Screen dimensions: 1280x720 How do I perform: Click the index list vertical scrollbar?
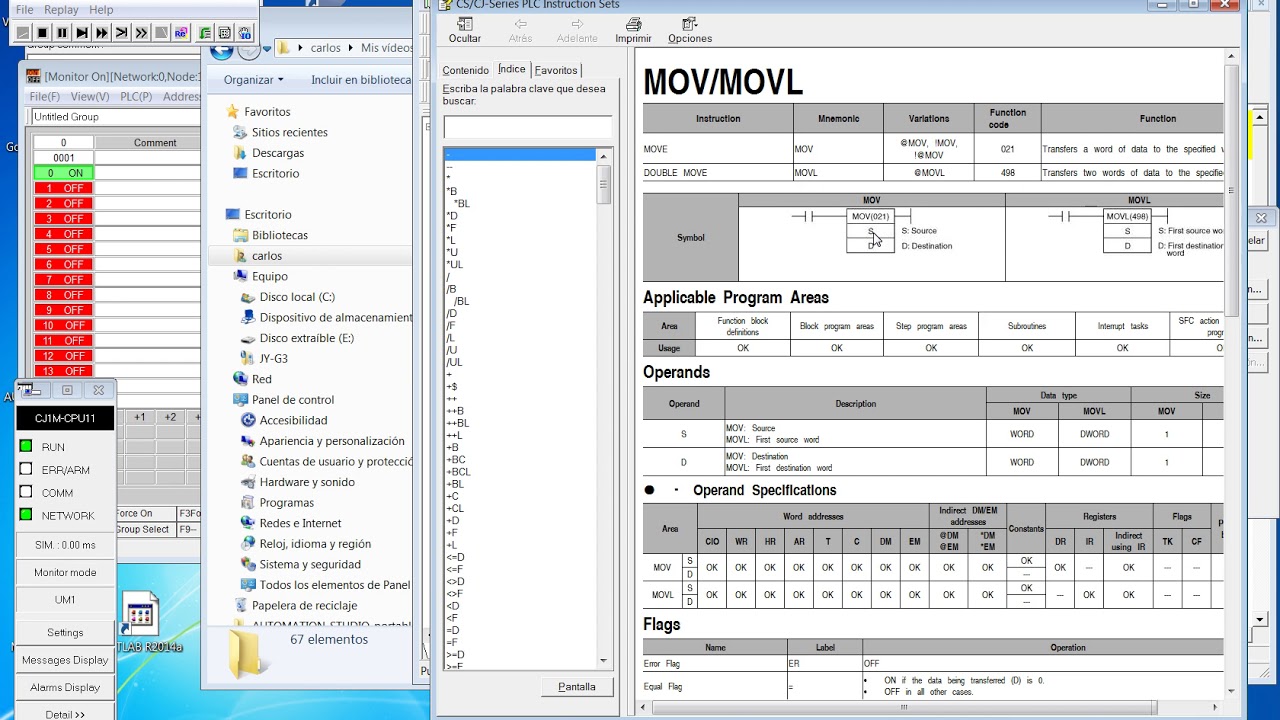tap(603, 408)
